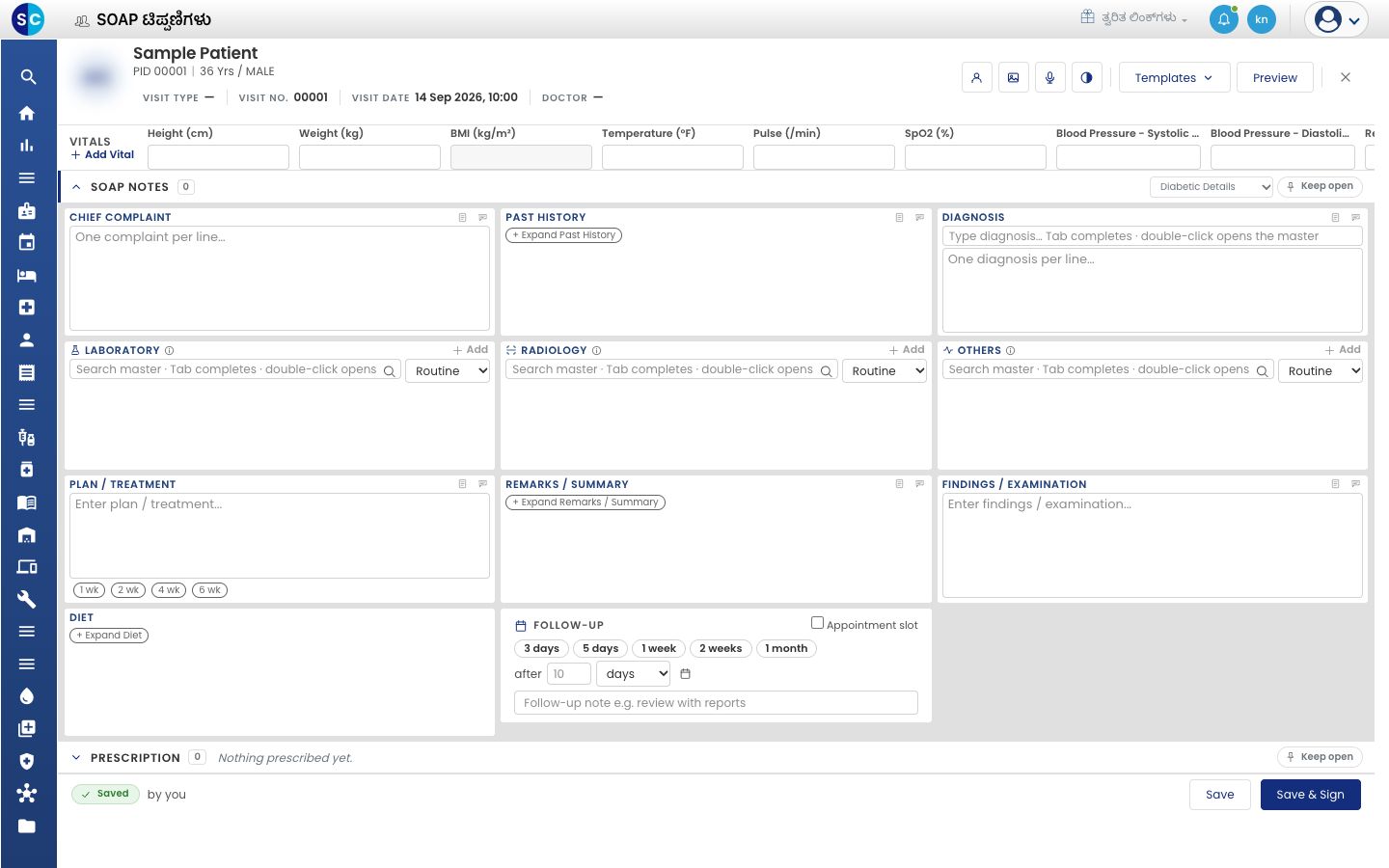Click the Height (cm) input field
The width and height of the screenshot is (1389, 868).
218,157
